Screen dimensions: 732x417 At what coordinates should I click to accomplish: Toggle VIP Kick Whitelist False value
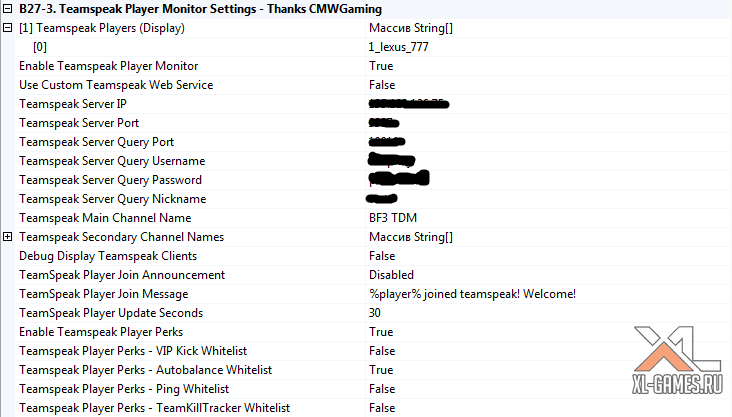(x=382, y=351)
